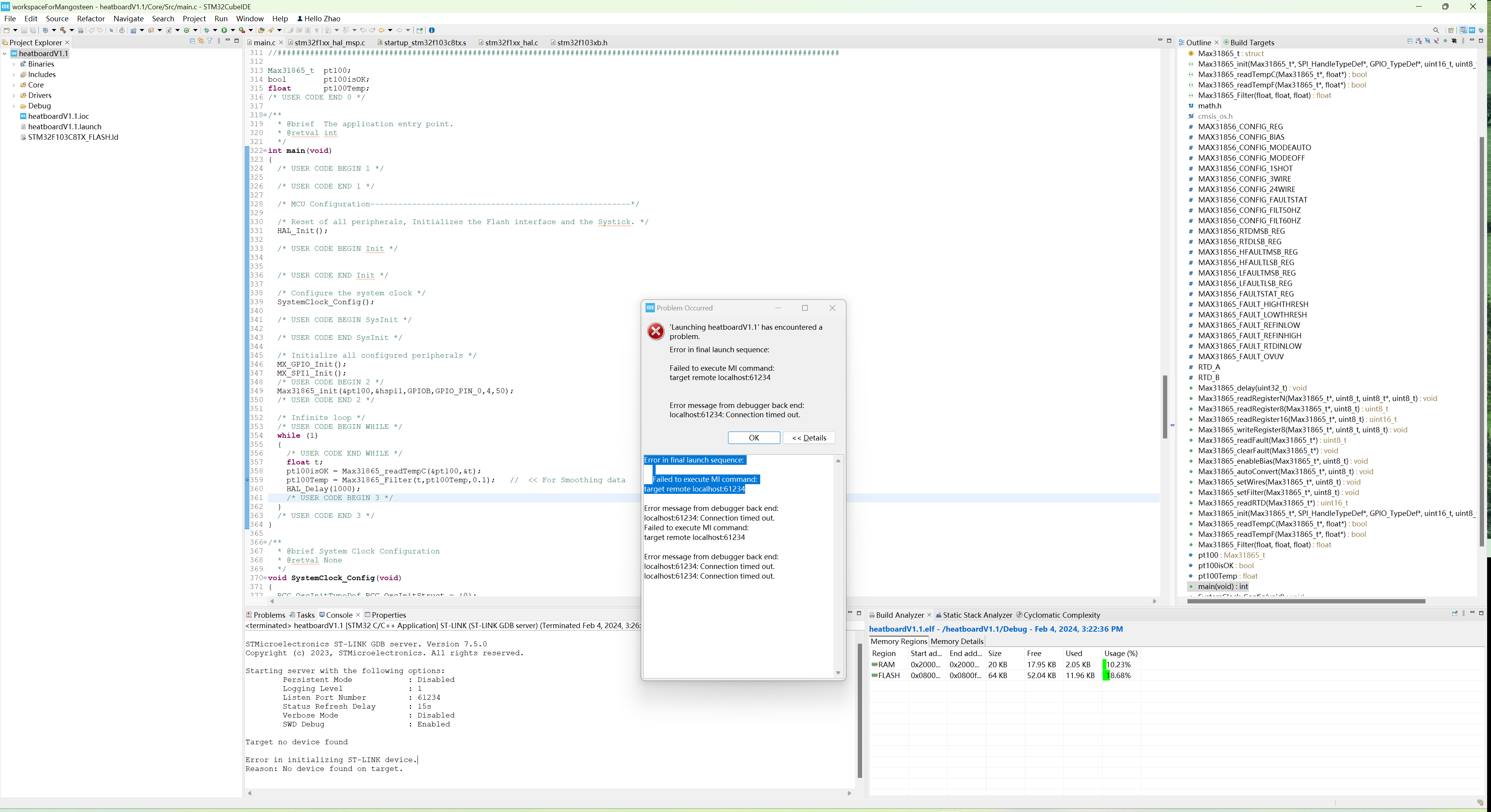Open the Project menu
Image resolution: width=1491 pixels, height=812 pixels.
tap(194, 19)
